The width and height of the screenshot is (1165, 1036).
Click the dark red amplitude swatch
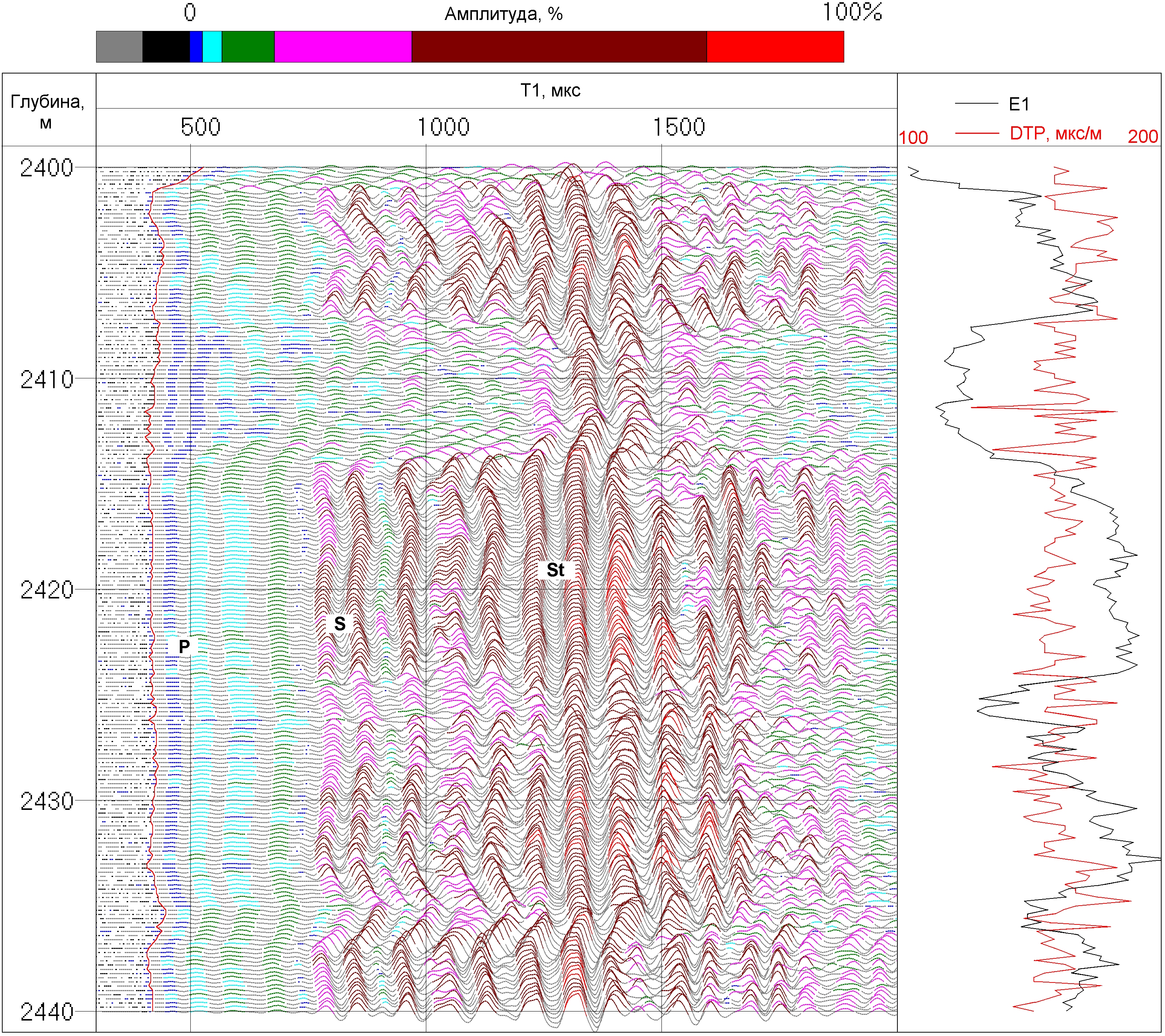pos(559,47)
